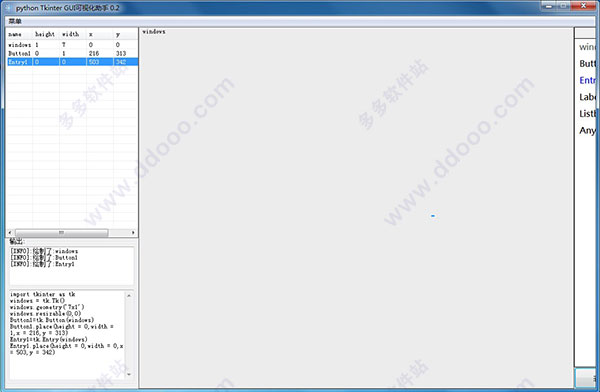Screen dimensions: 600x392
Task: Click the code box's scroll-up arrow
Action: pos(129,296)
